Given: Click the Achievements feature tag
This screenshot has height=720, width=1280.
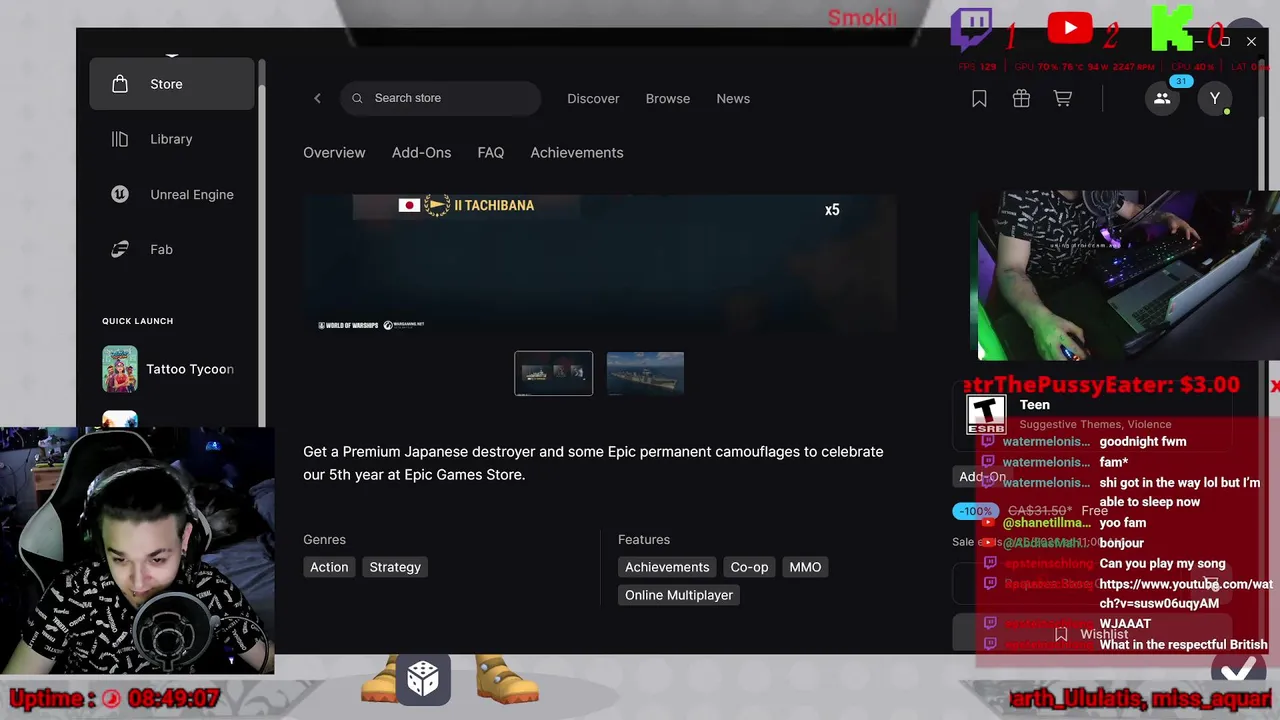Looking at the screenshot, I should pos(667,567).
